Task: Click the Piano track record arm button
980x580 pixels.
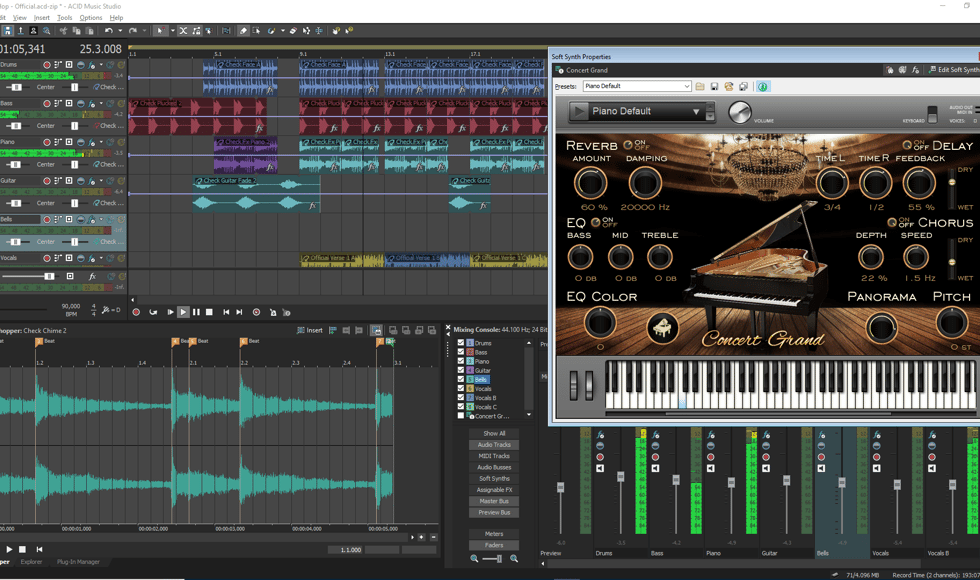Action: [46, 142]
